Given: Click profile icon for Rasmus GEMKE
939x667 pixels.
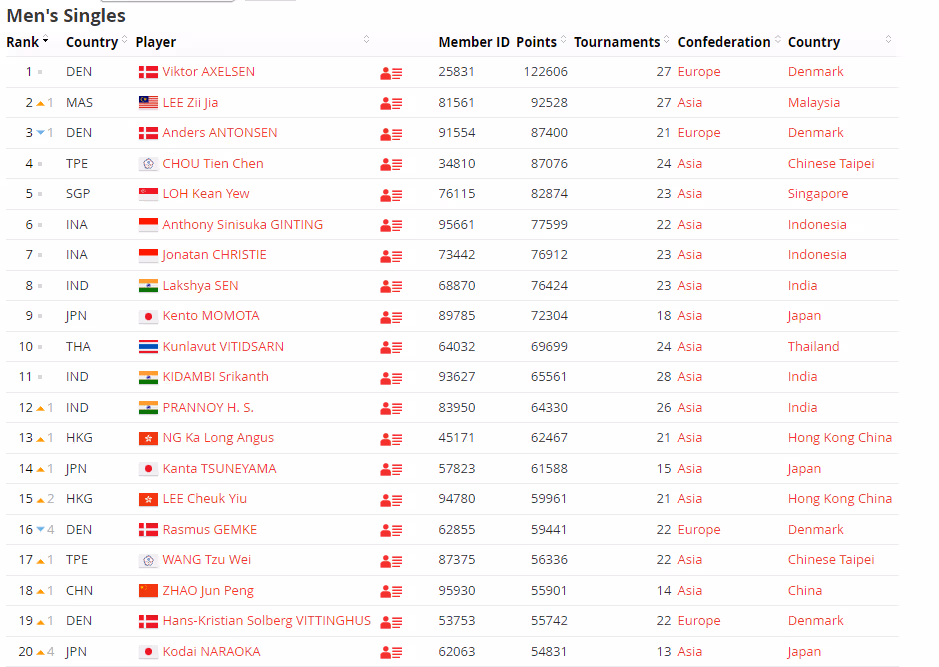Looking at the screenshot, I should (x=391, y=530).
